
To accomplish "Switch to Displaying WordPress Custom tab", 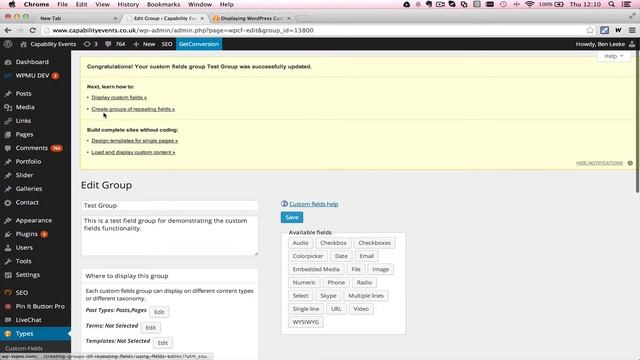I will (251, 18).
